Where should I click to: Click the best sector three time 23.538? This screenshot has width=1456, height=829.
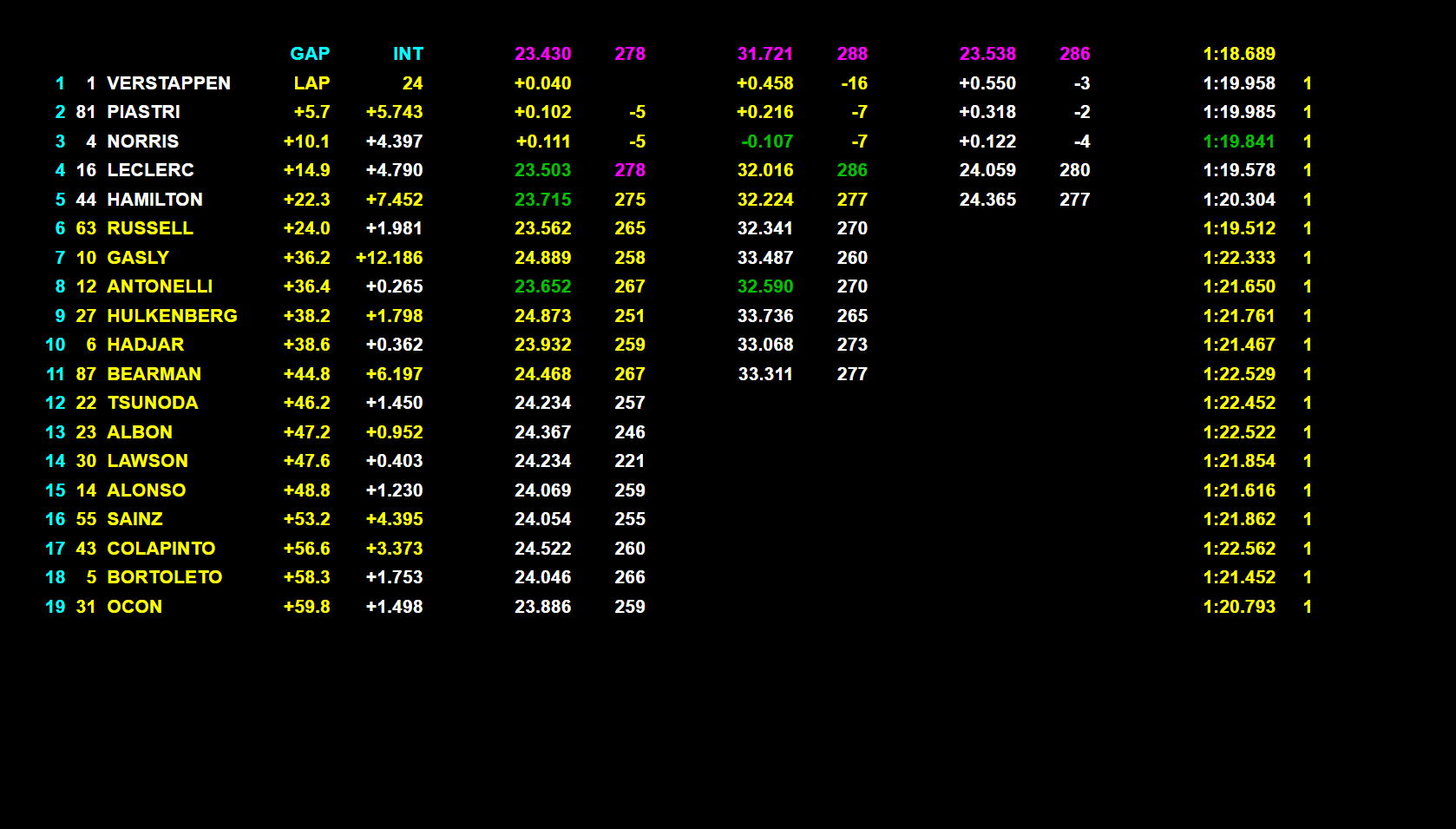click(987, 54)
